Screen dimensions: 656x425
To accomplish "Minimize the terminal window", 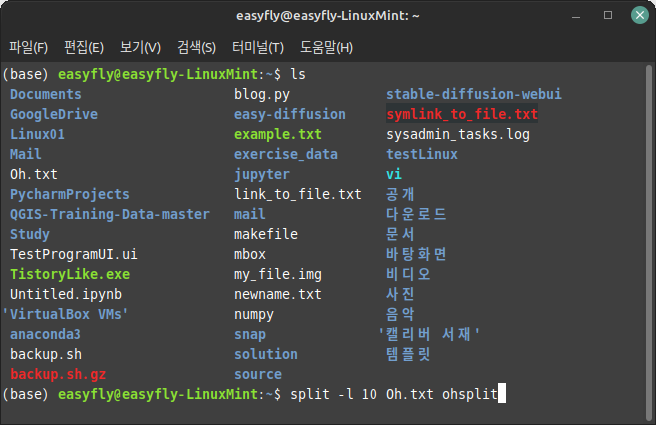I will [576, 16].
